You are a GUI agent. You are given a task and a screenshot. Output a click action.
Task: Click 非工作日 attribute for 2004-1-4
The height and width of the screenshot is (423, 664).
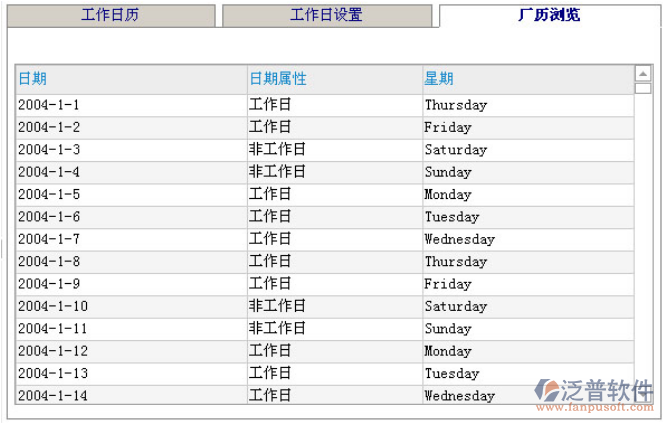[277, 172]
